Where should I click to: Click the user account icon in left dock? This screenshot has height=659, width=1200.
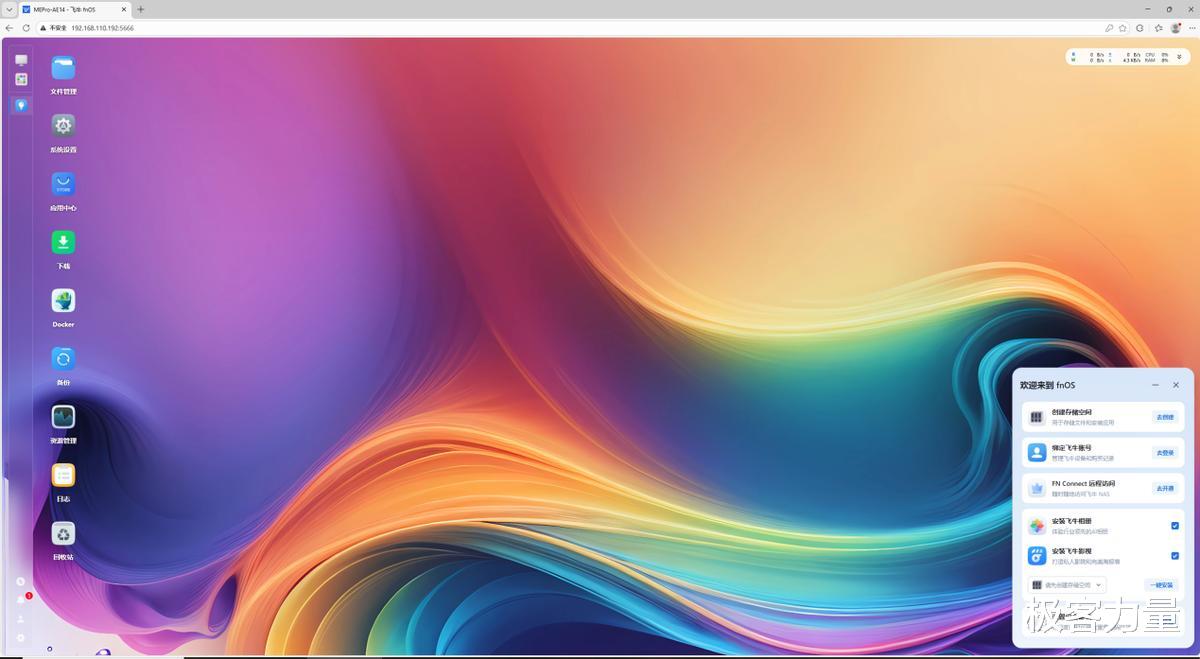(21, 618)
